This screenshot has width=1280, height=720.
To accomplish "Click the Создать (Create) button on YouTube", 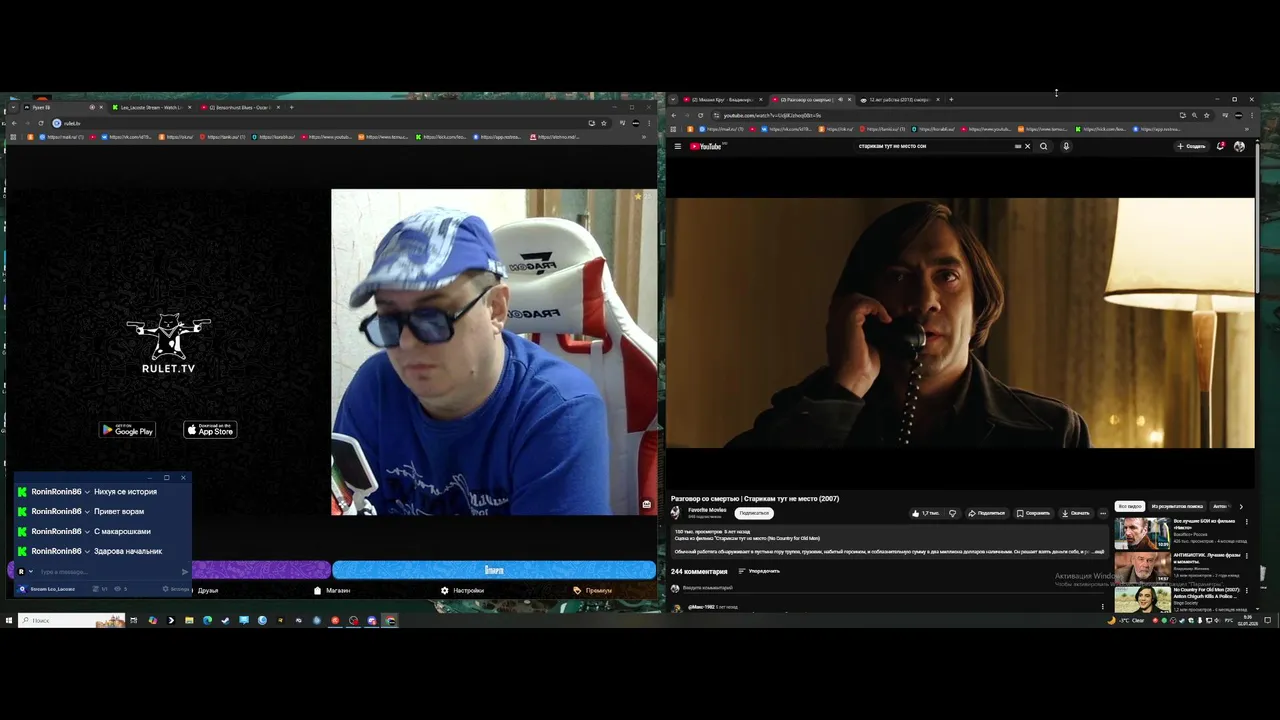I will (1191, 146).
